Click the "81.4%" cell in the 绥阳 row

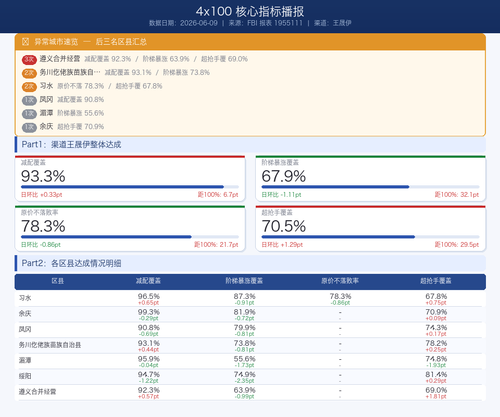(x=436, y=374)
